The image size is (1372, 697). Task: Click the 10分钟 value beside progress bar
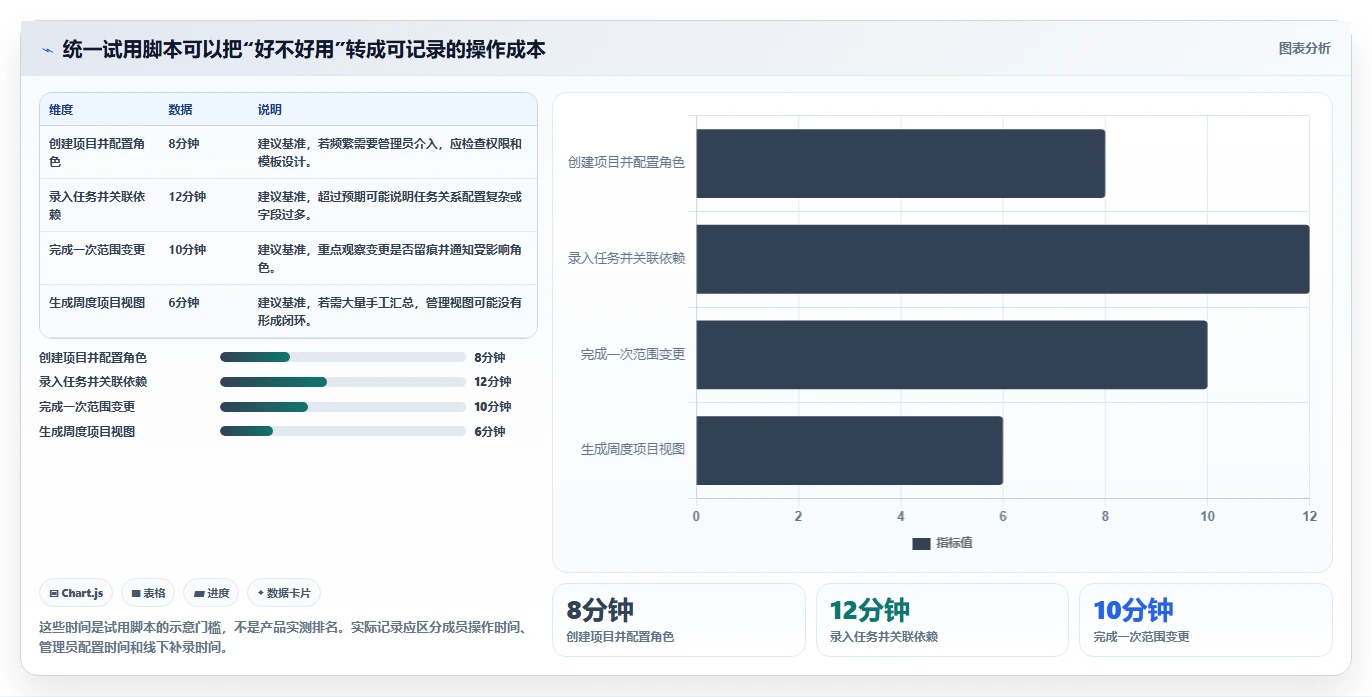493,407
